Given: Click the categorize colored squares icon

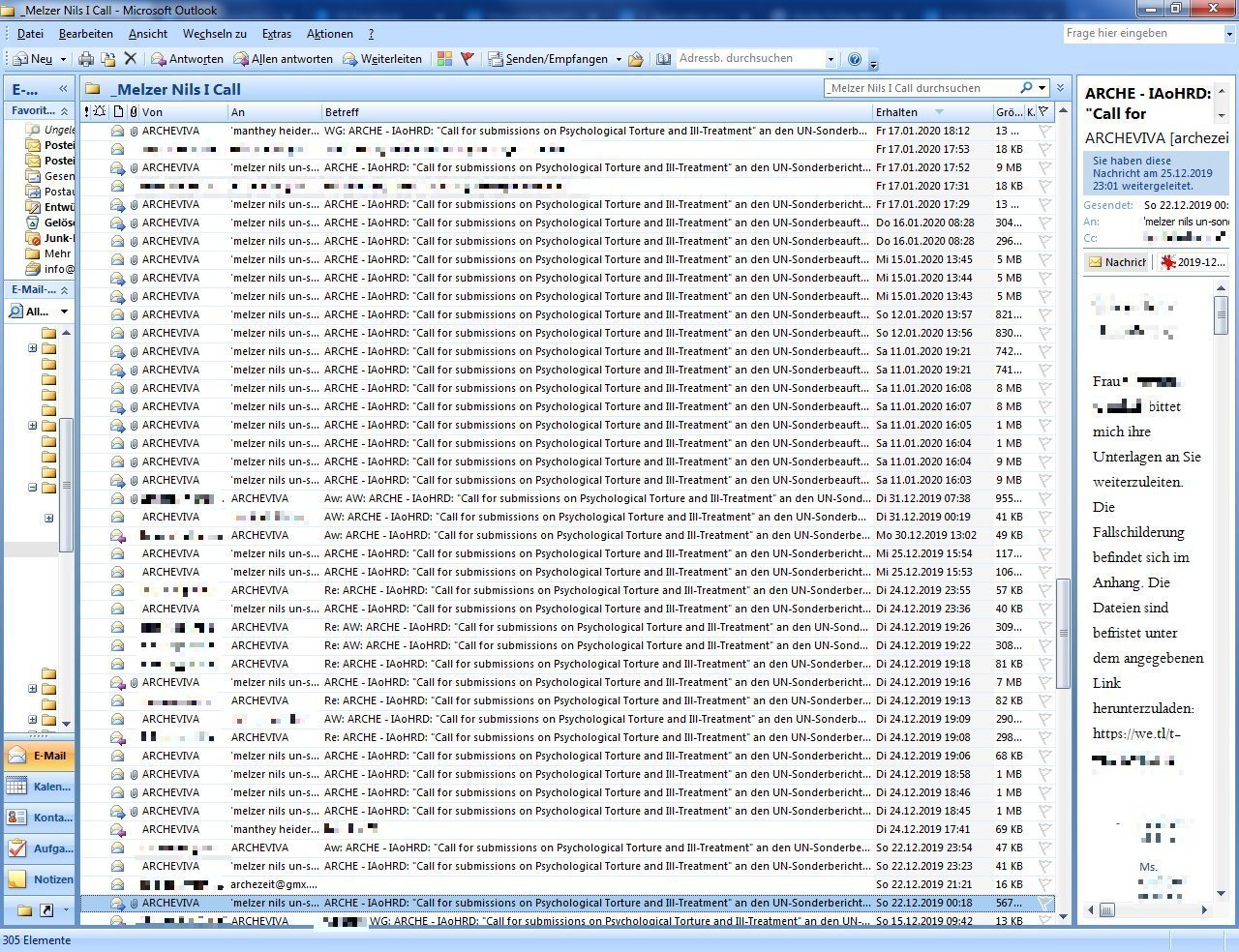Looking at the screenshot, I should [444, 59].
